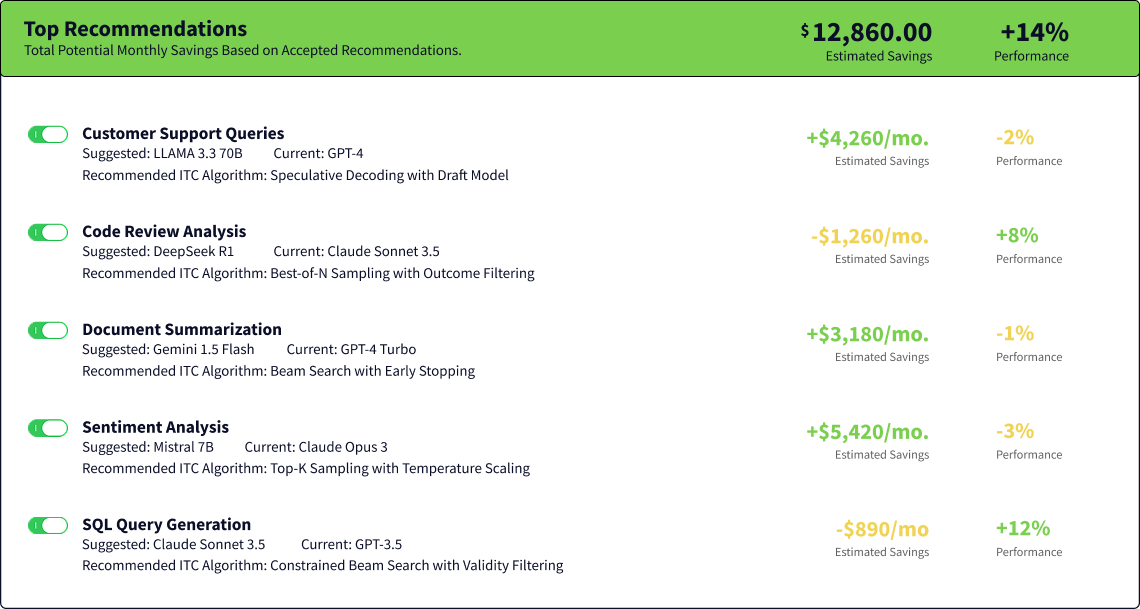Select the Sentiment Analysis heading
This screenshot has width=1140, height=609.
(156, 427)
